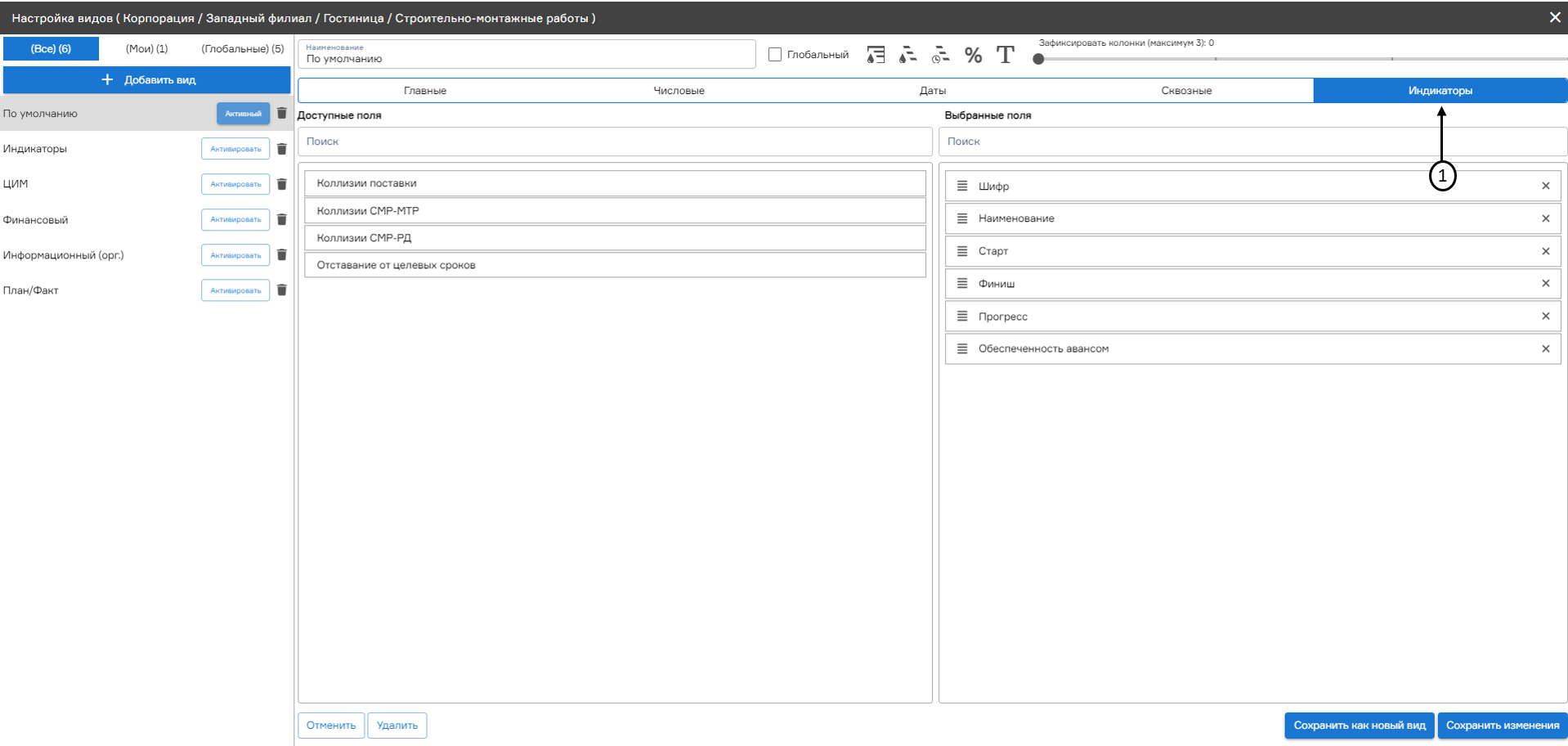The width and height of the screenshot is (1568, 746).
Task: Click drag handle of 'Шифр' field
Action: [x=962, y=186]
